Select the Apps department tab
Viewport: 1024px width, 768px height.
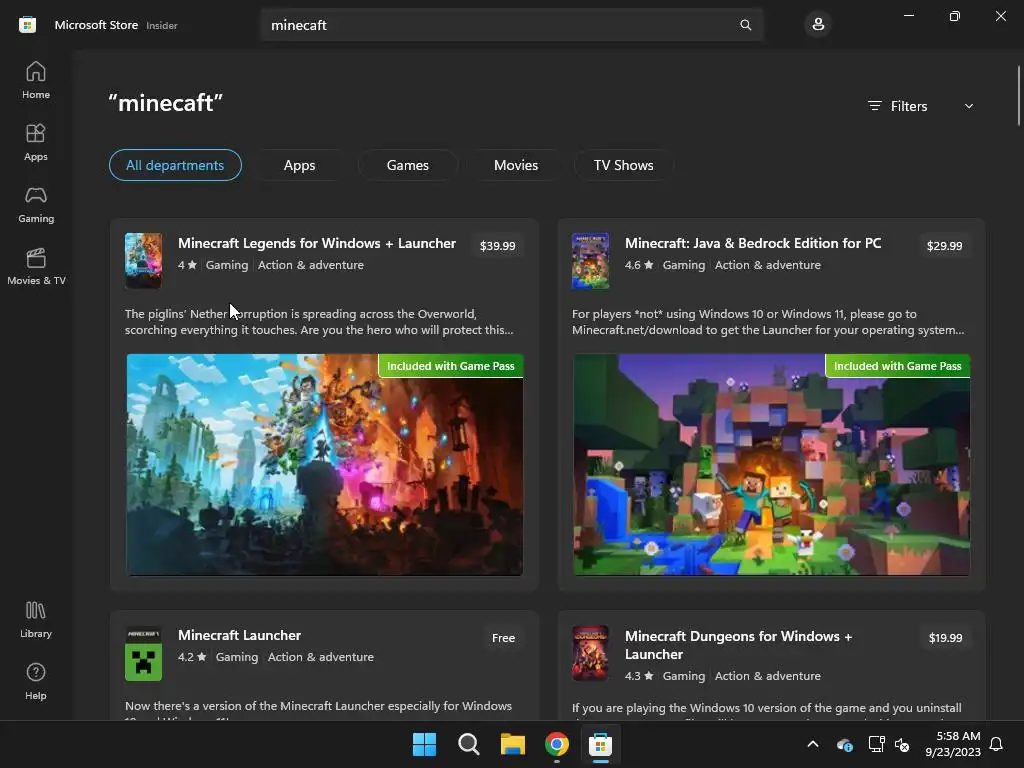(300, 165)
